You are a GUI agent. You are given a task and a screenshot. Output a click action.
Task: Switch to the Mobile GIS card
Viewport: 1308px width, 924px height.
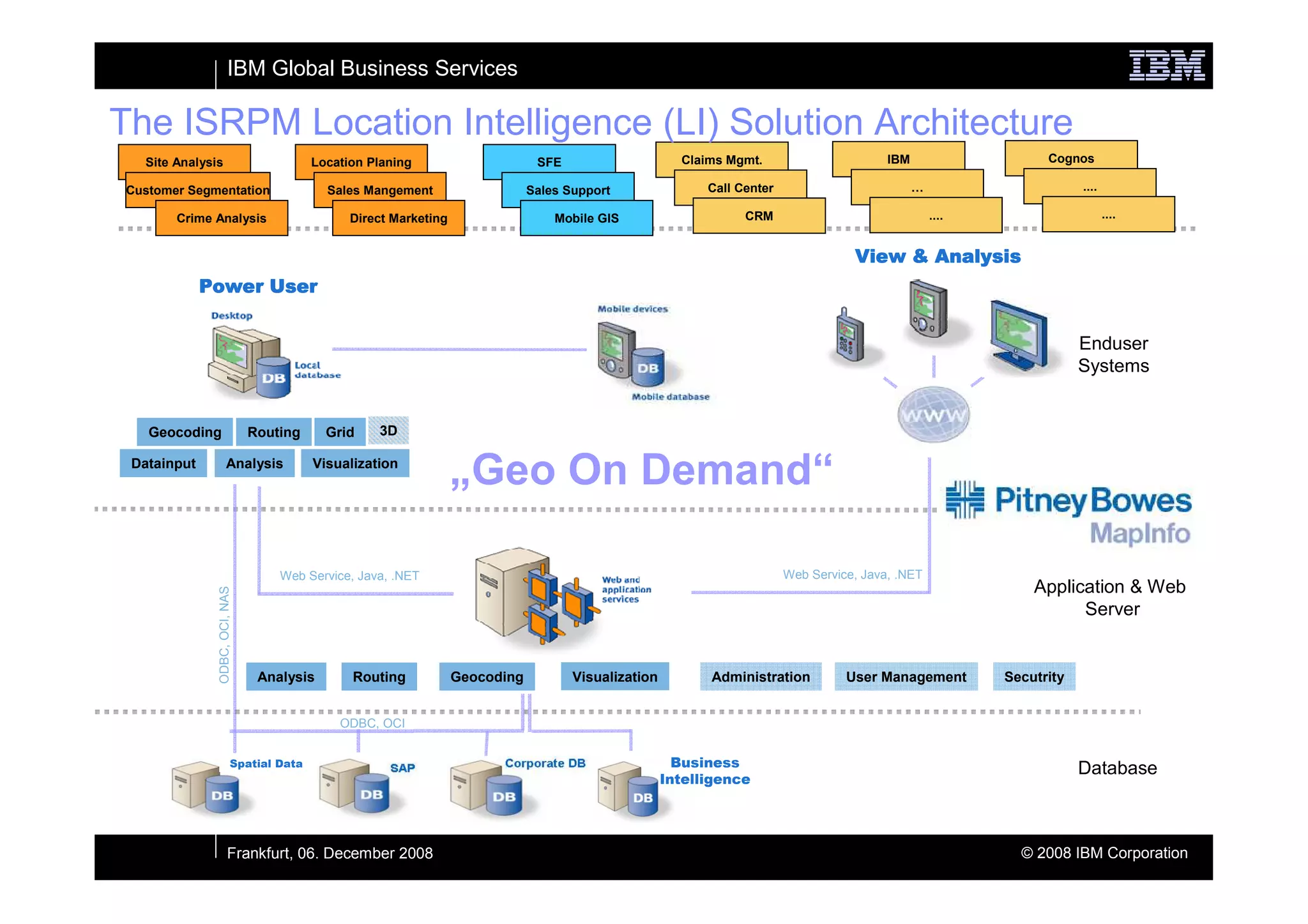point(586,218)
